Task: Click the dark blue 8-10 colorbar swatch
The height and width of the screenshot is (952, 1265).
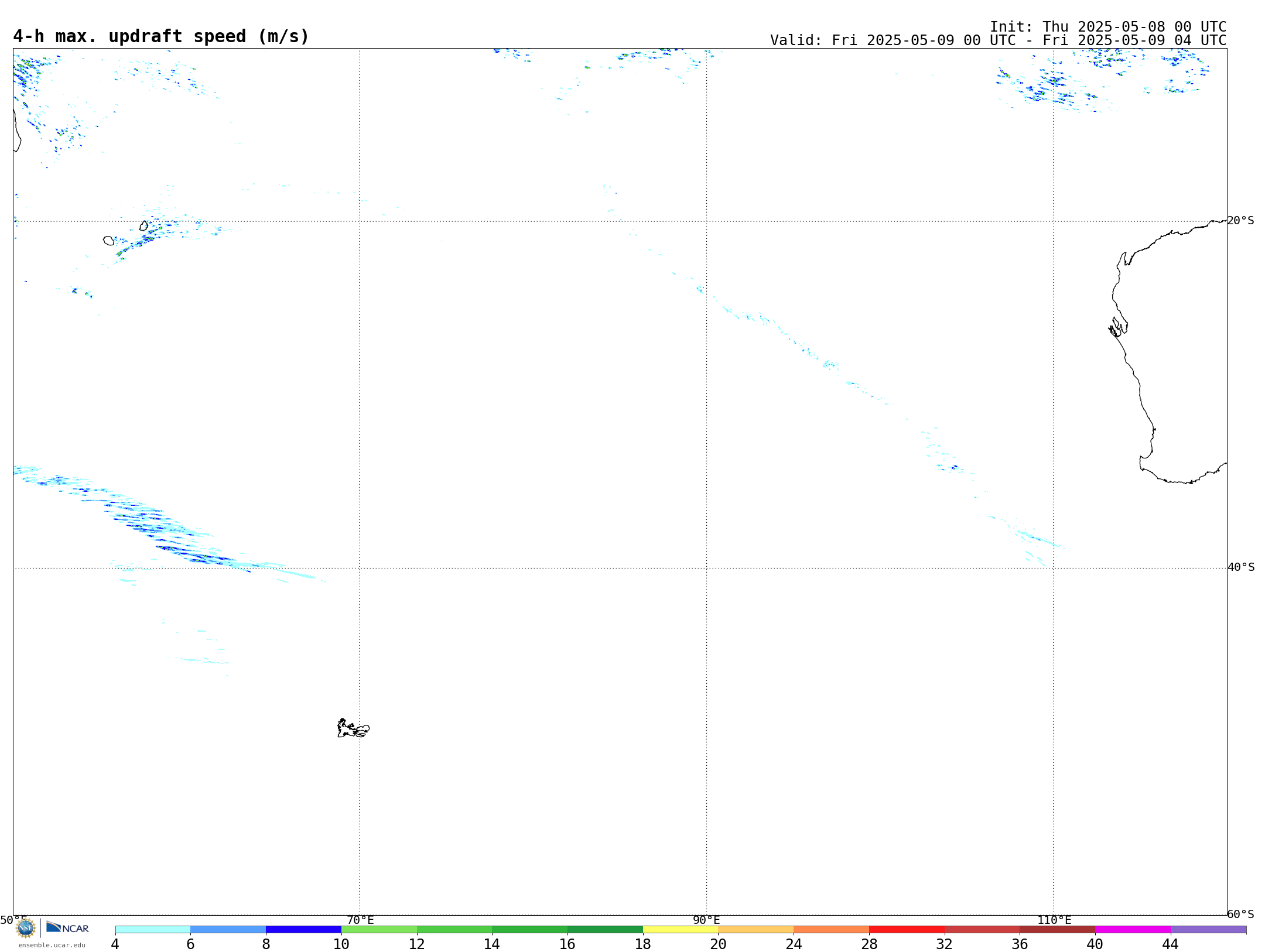Action: [304, 930]
